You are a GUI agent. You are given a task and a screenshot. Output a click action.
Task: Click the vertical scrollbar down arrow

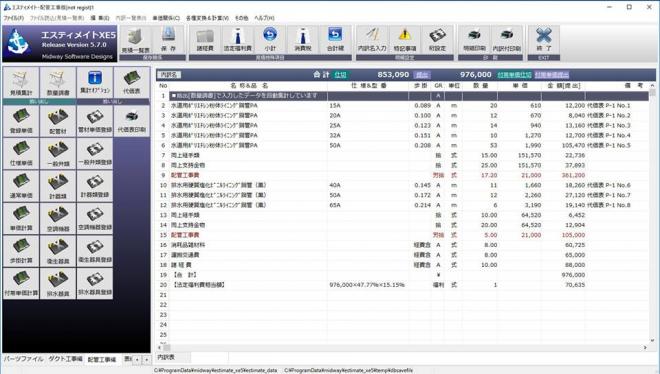pos(652,340)
